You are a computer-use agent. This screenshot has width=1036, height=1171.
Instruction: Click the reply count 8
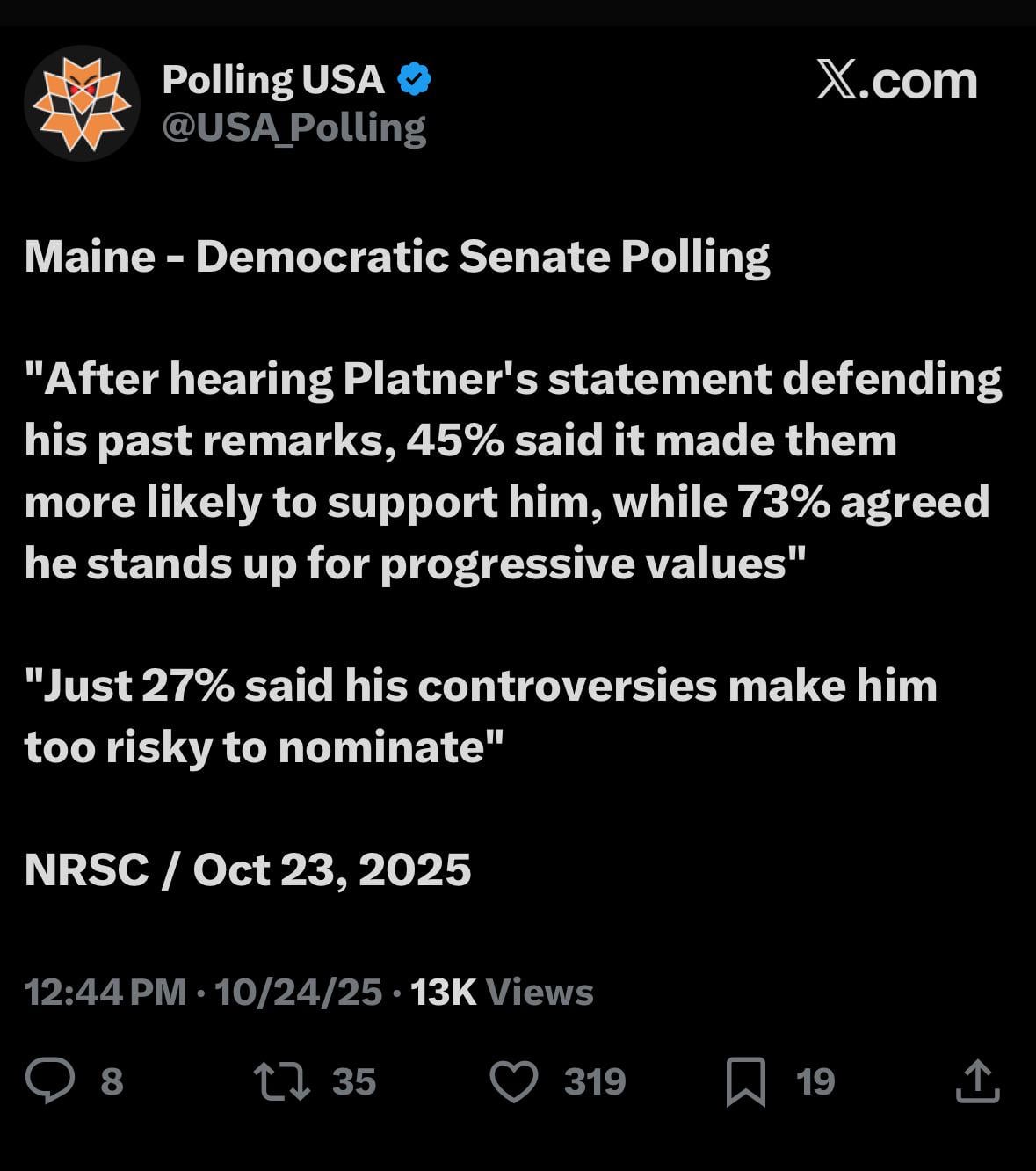click(x=112, y=1081)
